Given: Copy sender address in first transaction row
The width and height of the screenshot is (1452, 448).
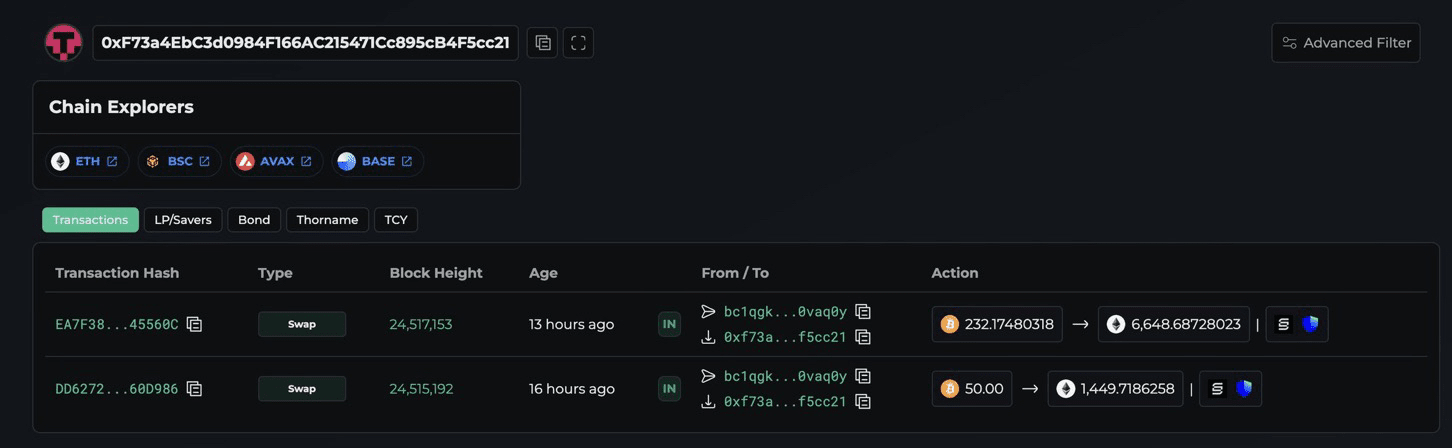Looking at the screenshot, I should 863,312.
